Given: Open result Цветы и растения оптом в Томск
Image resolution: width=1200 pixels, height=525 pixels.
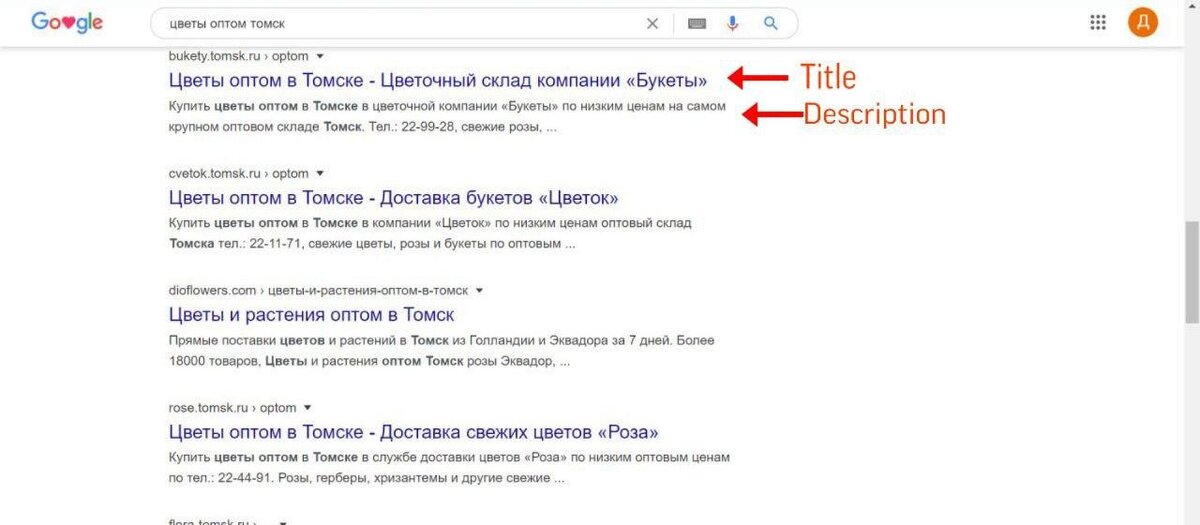Looking at the screenshot, I should (x=312, y=314).
